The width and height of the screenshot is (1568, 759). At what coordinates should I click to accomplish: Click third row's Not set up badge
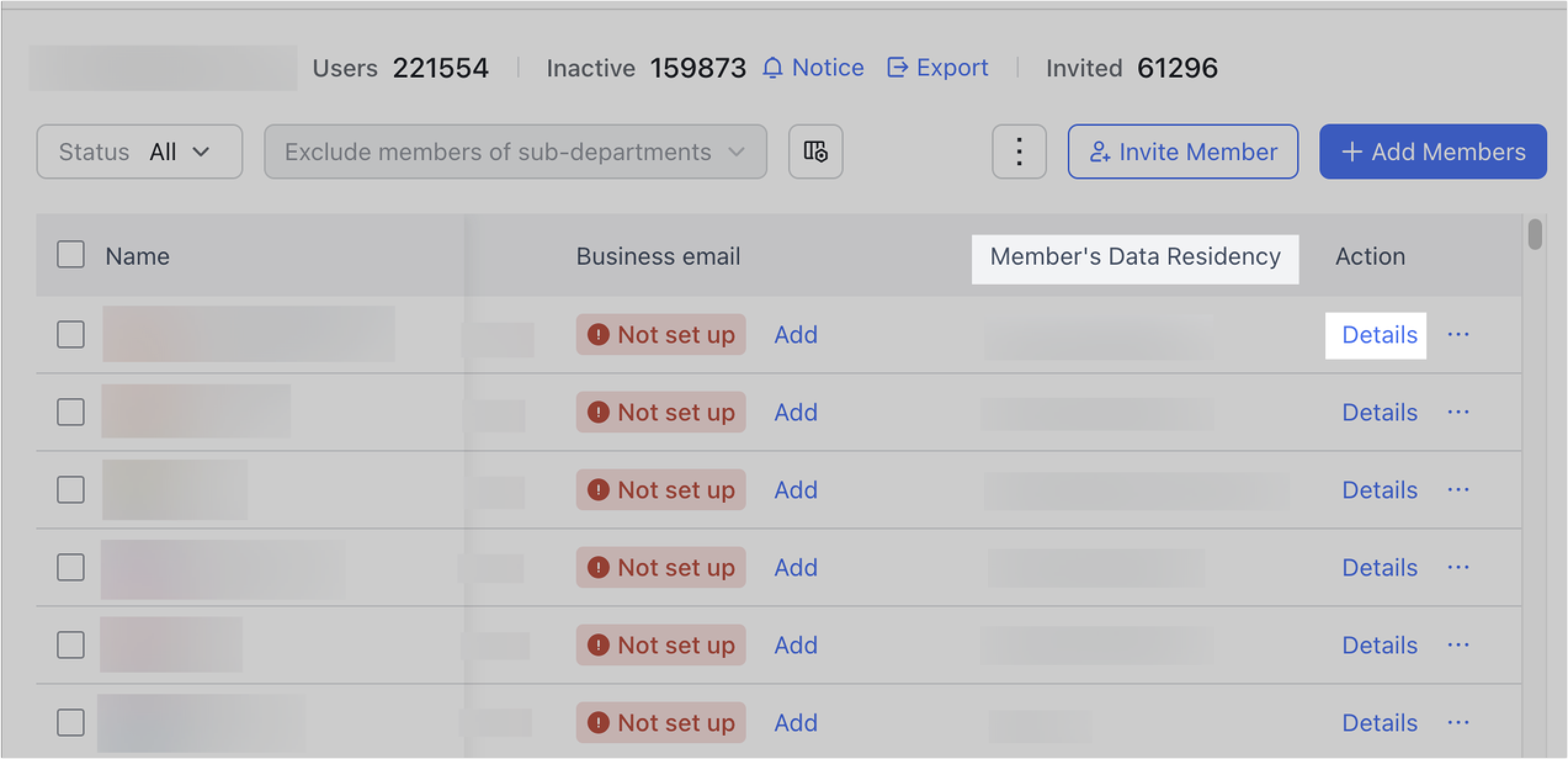[x=661, y=490]
